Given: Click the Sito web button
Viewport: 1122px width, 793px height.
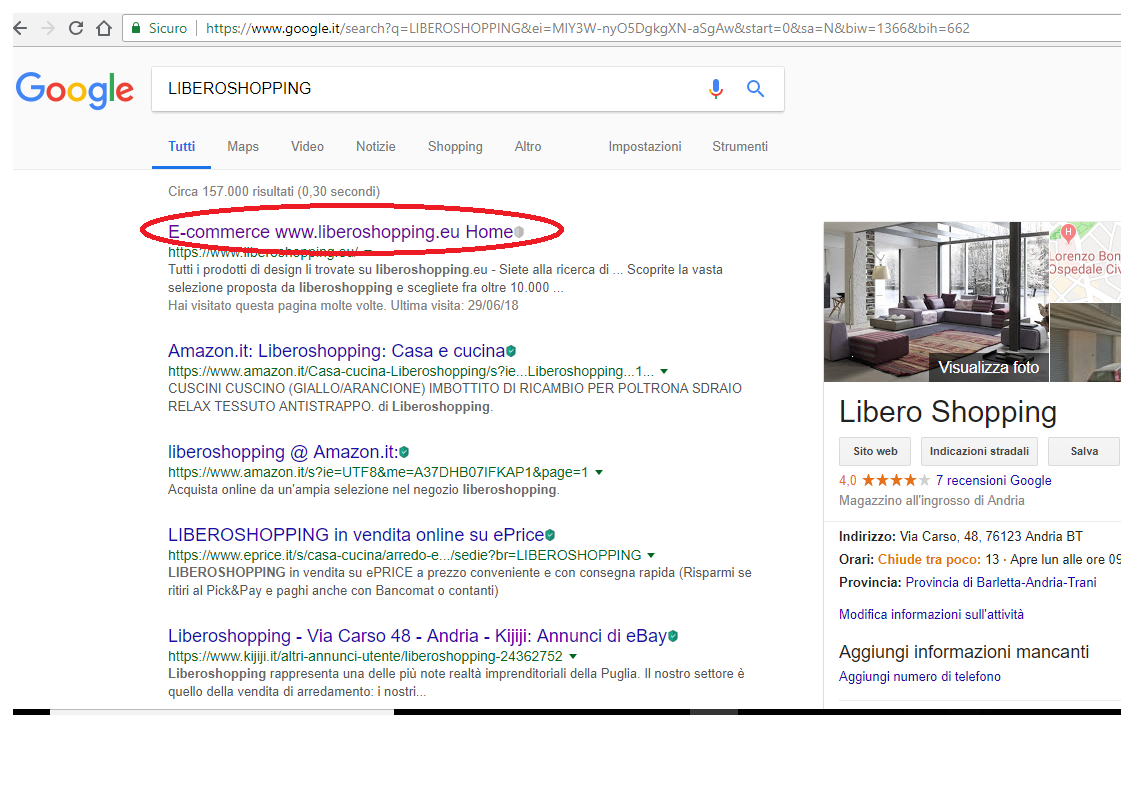Looking at the screenshot, I should pyautogui.click(x=875, y=451).
